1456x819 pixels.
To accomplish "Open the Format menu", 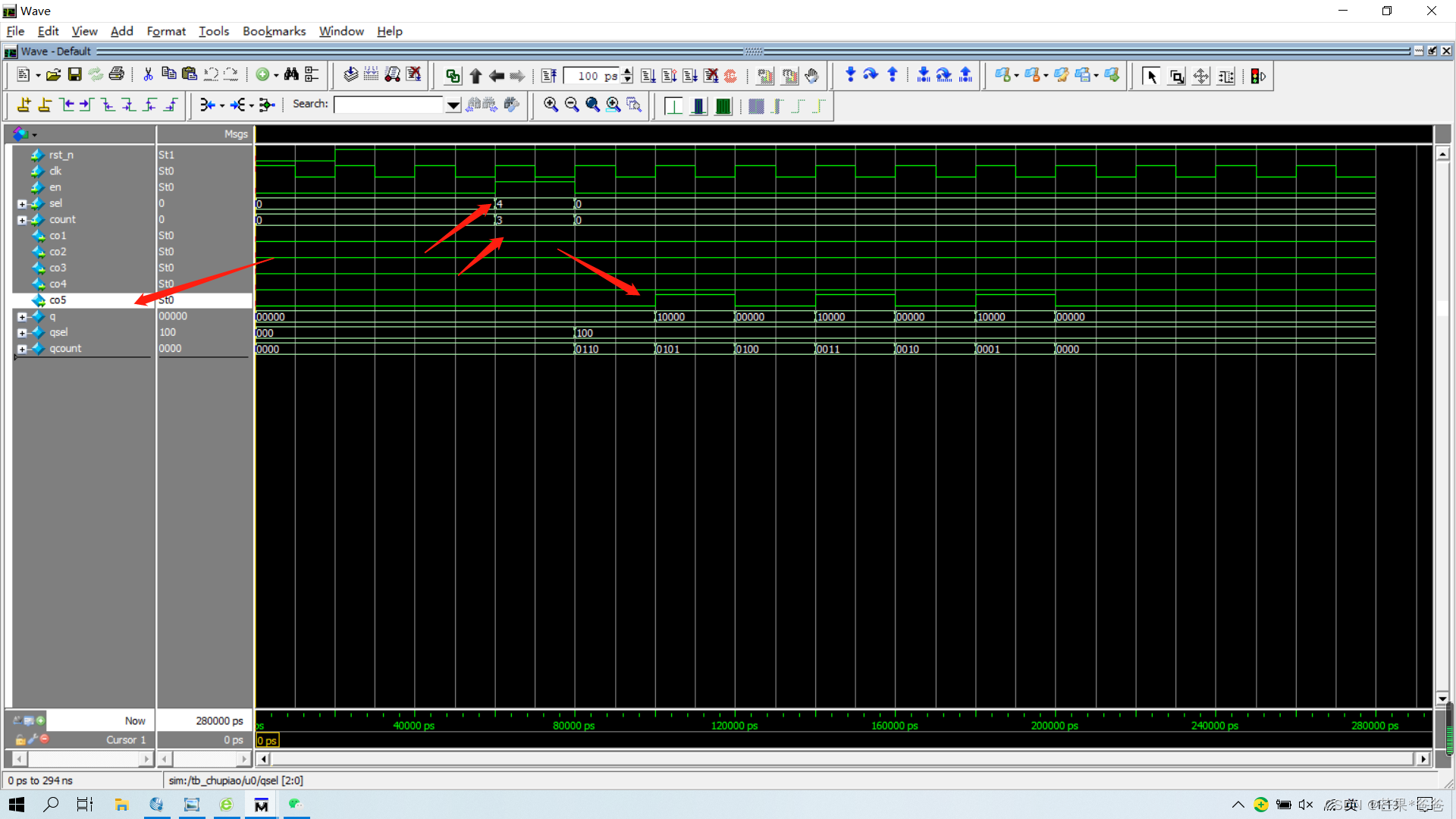I will tap(166, 31).
